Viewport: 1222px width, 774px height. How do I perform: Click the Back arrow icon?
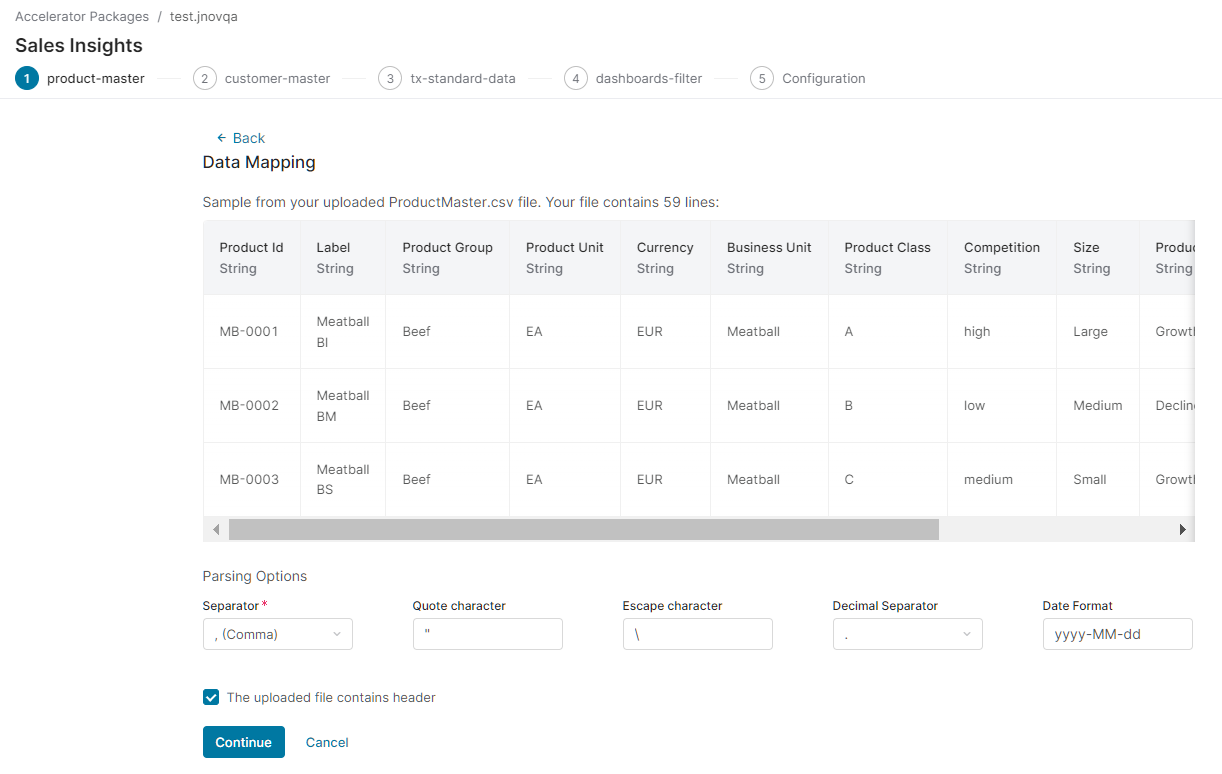click(222, 138)
